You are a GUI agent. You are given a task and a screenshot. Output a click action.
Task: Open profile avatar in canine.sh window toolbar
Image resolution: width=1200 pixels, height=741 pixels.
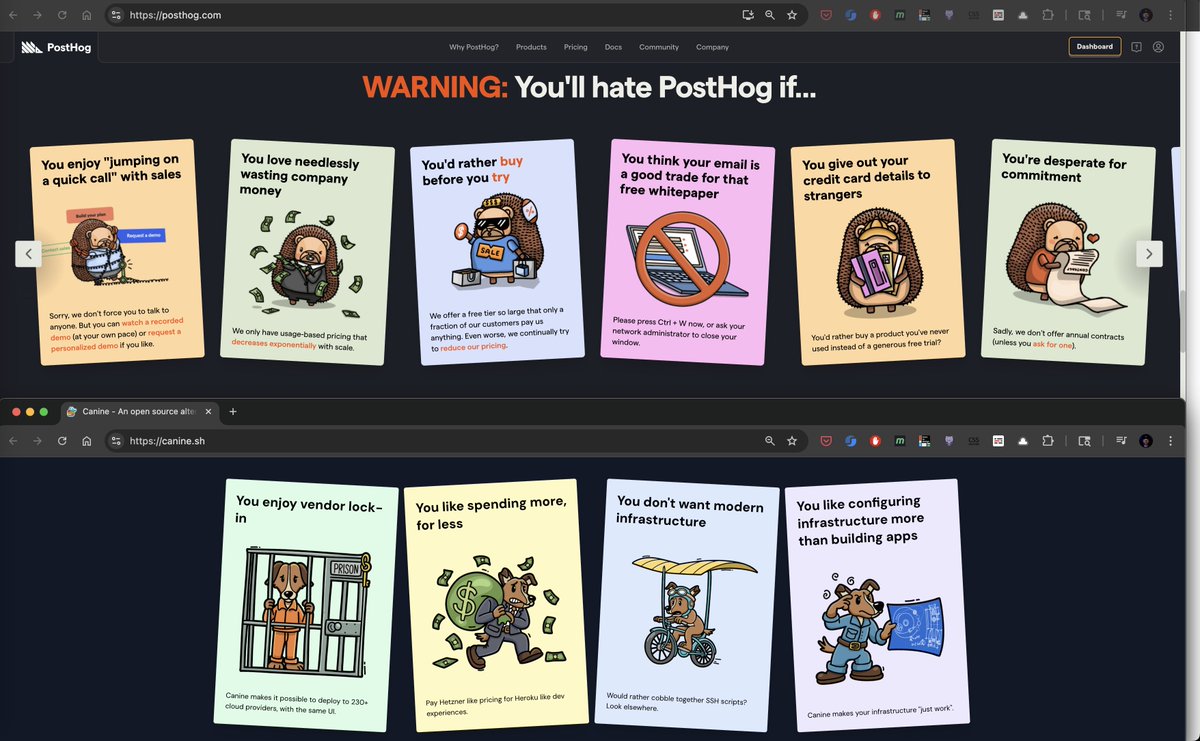pos(1146,441)
